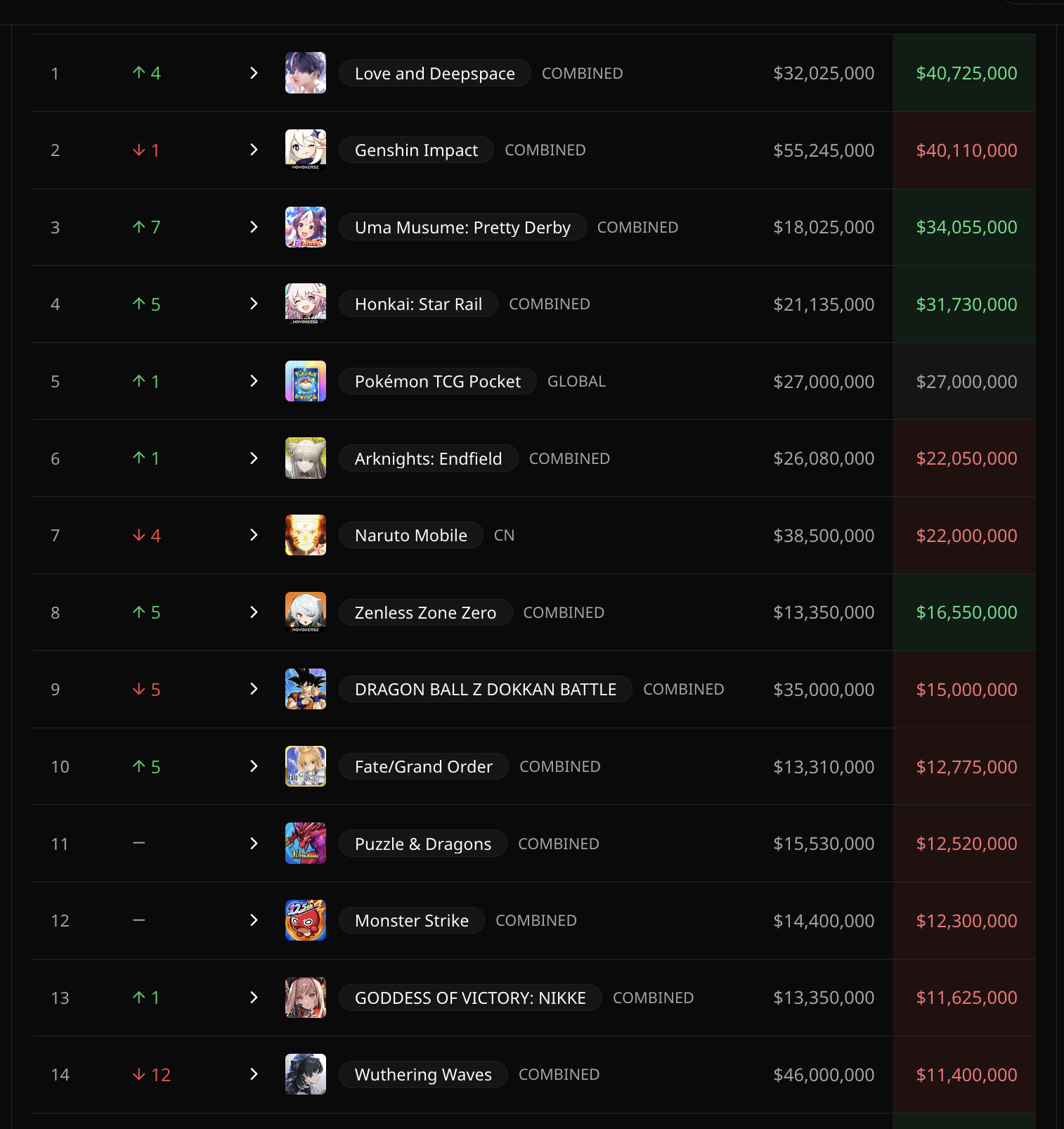Open the Uma Musume game icon
This screenshot has width=1064, height=1129.
click(305, 227)
